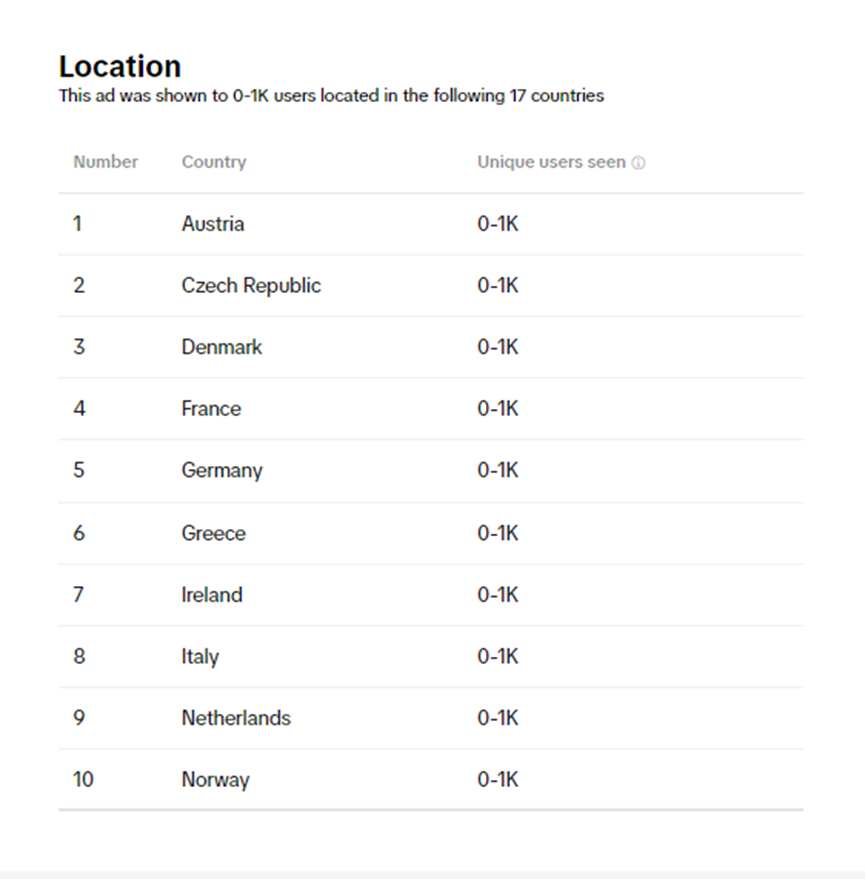Select the Czech Republic country entry

coord(251,286)
